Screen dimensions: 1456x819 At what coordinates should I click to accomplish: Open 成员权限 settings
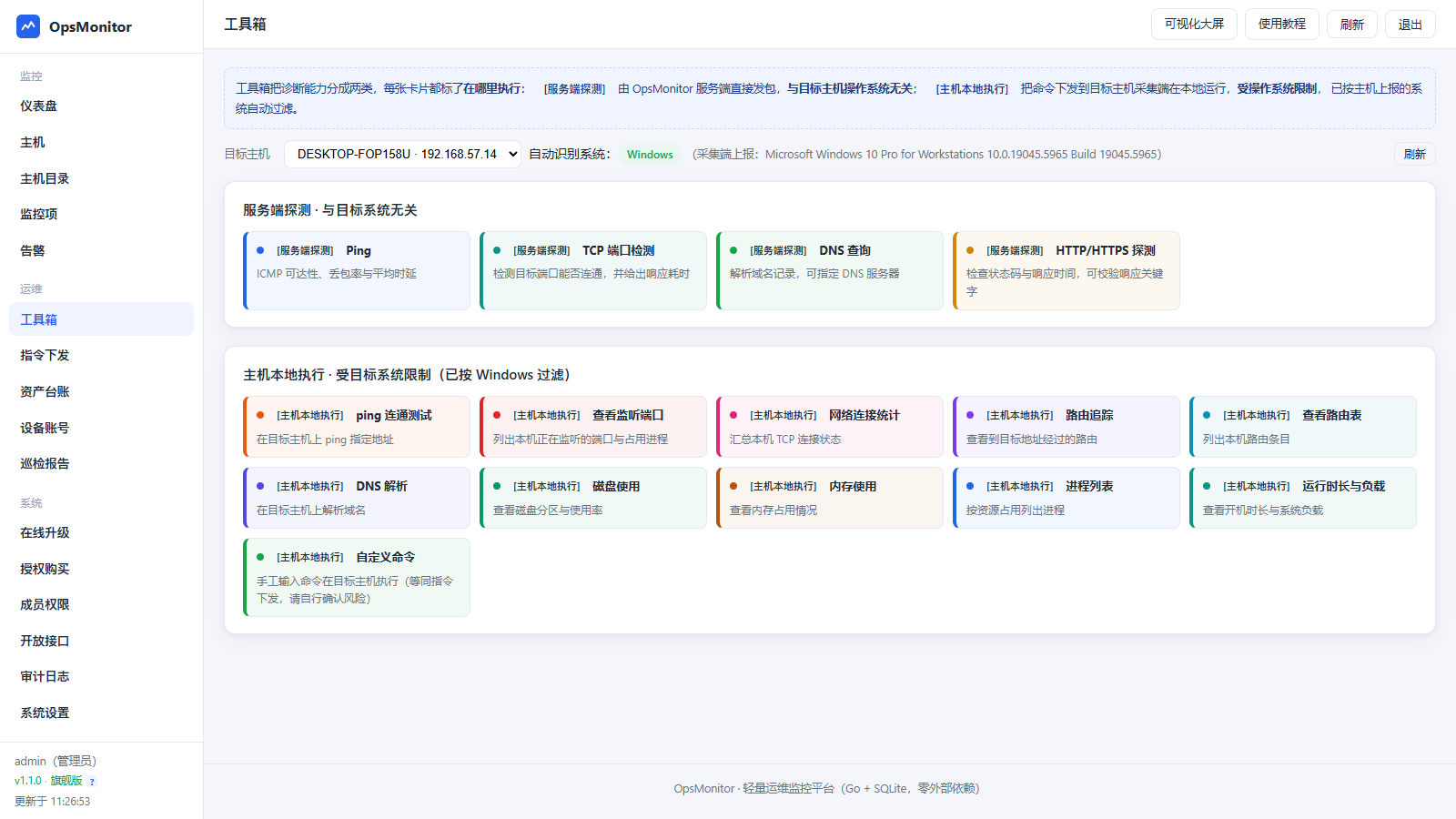[101, 604]
